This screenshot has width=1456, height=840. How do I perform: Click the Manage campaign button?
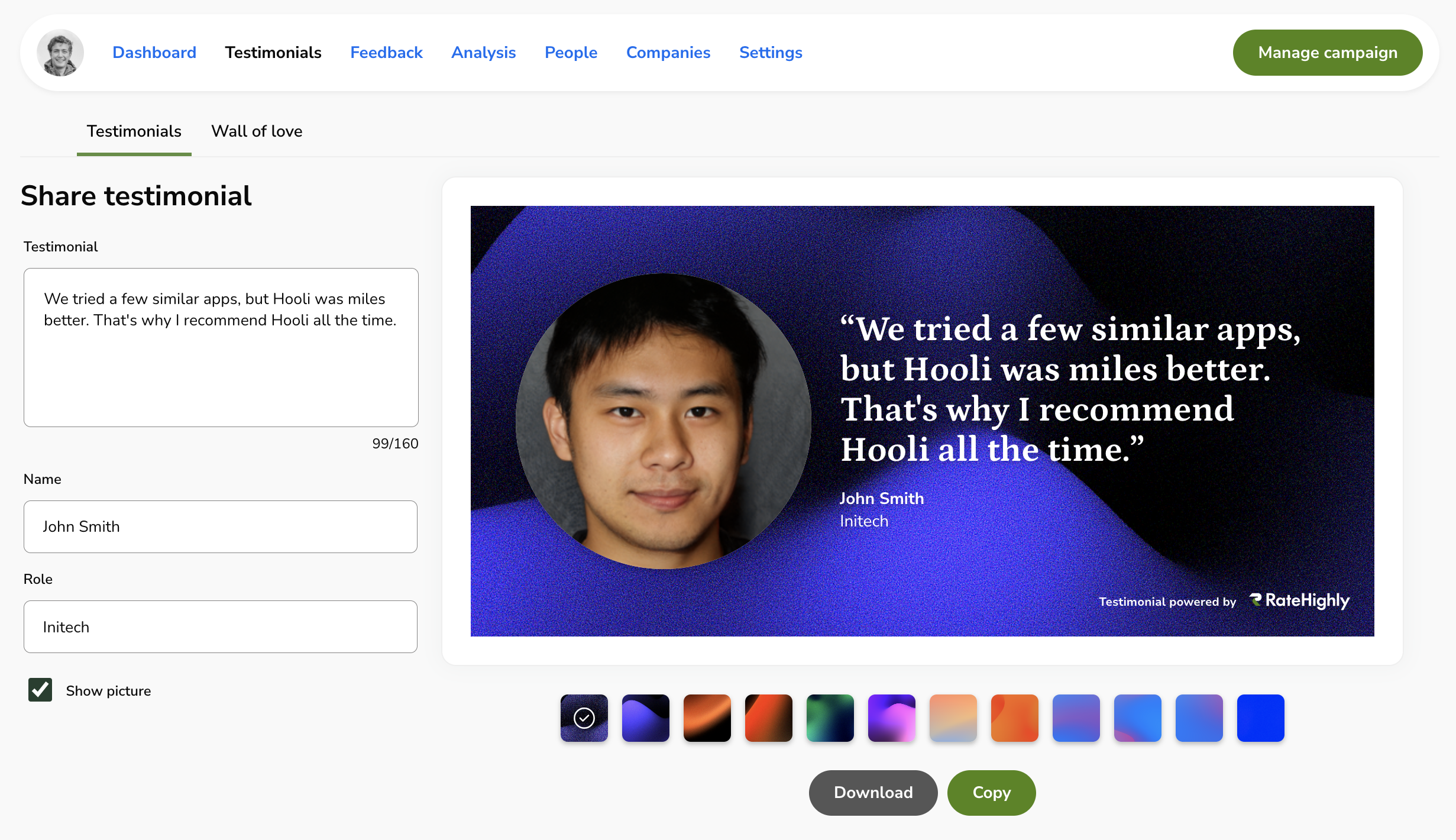coord(1327,53)
